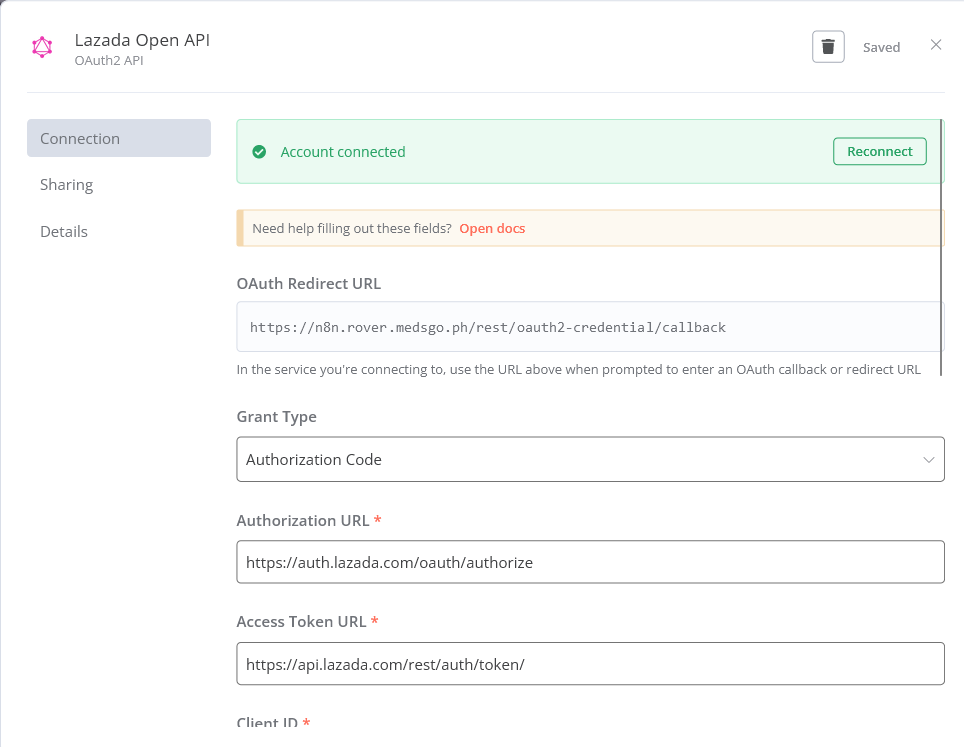Expand the Grant Type dropdown
964x747 pixels.
tap(590, 459)
